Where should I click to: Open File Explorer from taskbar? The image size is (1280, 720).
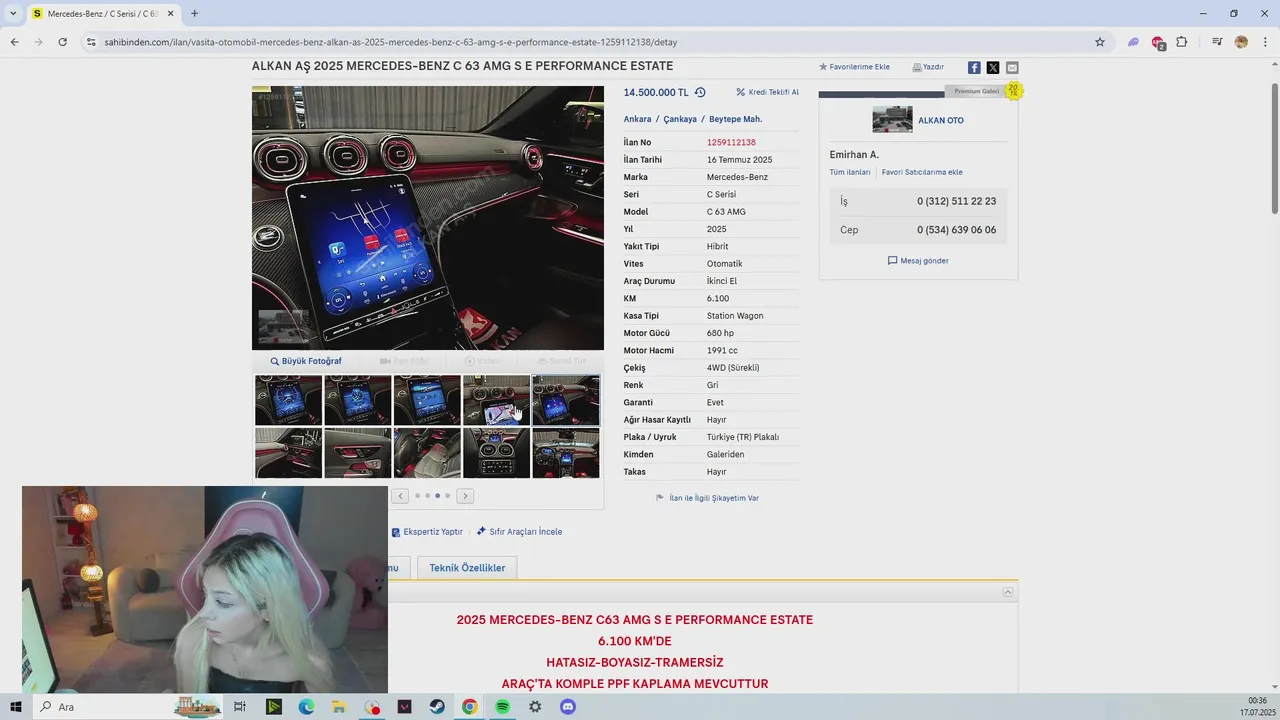click(339, 707)
